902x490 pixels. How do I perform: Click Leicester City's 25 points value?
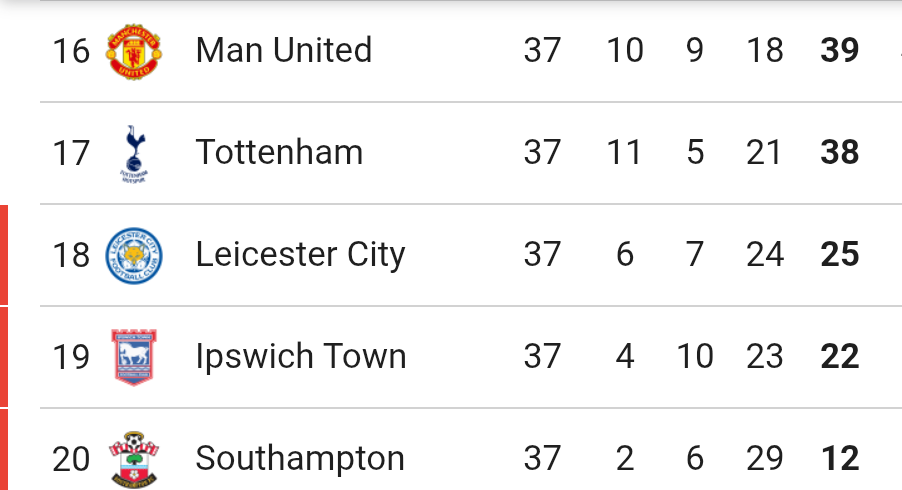pos(840,254)
